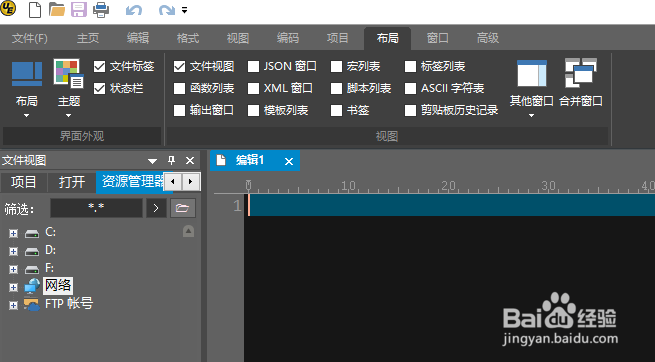Pin the 文件视图 panel with the pushpin icon
The height and width of the screenshot is (362, 655).
coord(171,160)
